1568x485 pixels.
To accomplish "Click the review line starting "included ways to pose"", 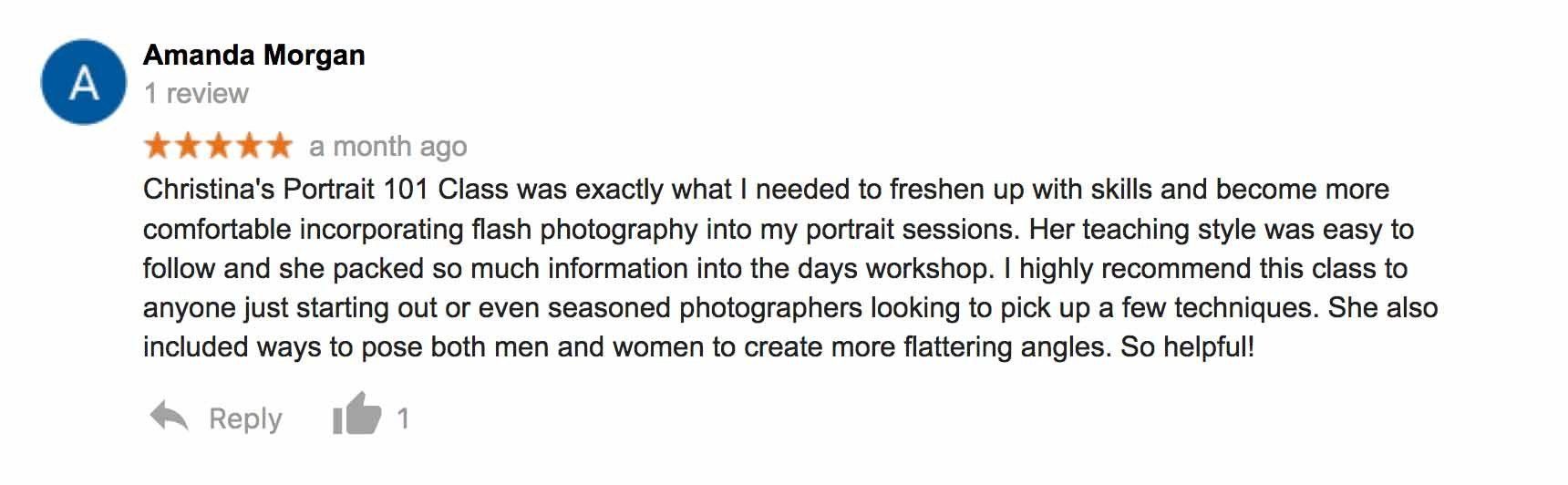I will 698,347.
